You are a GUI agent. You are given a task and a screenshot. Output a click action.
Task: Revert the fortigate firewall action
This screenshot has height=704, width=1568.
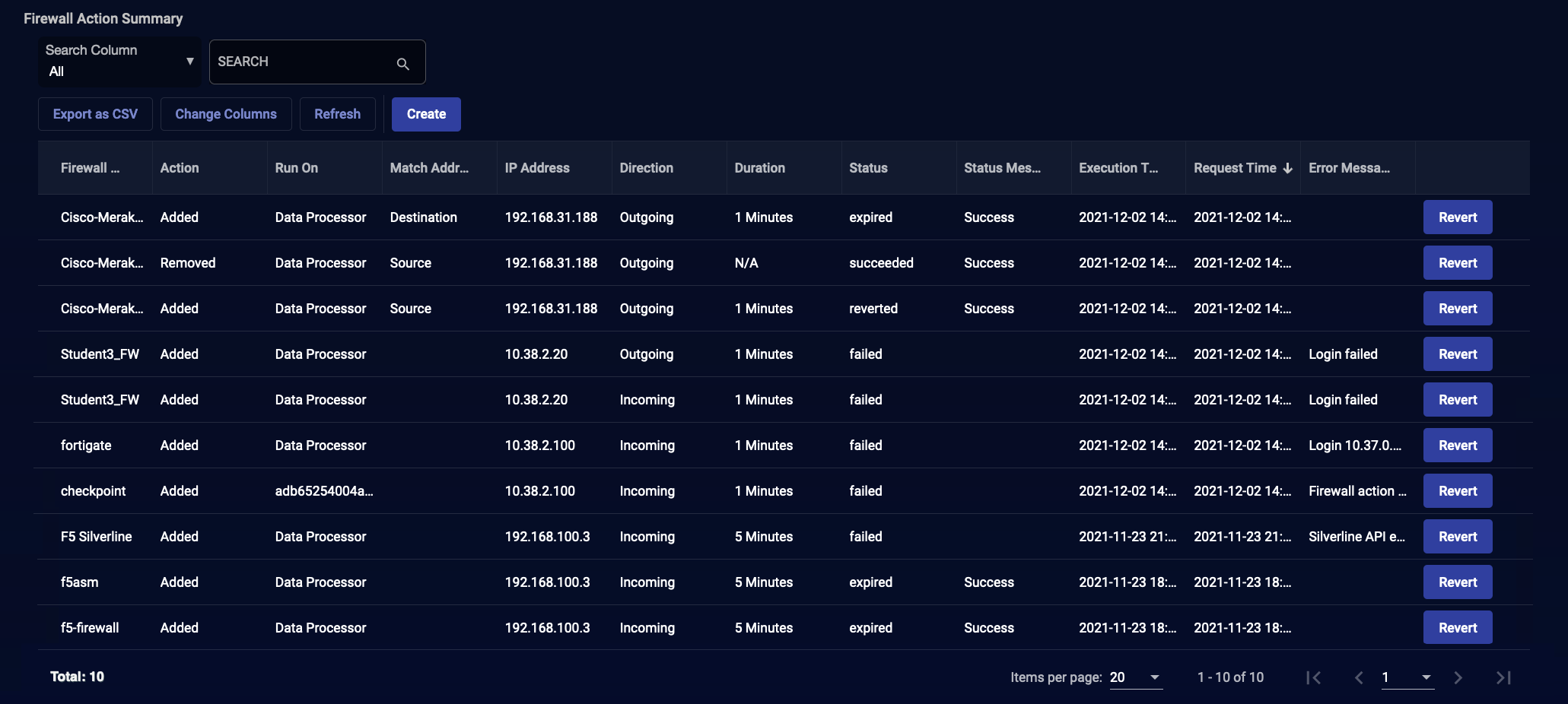click(x=1457, y=446)
